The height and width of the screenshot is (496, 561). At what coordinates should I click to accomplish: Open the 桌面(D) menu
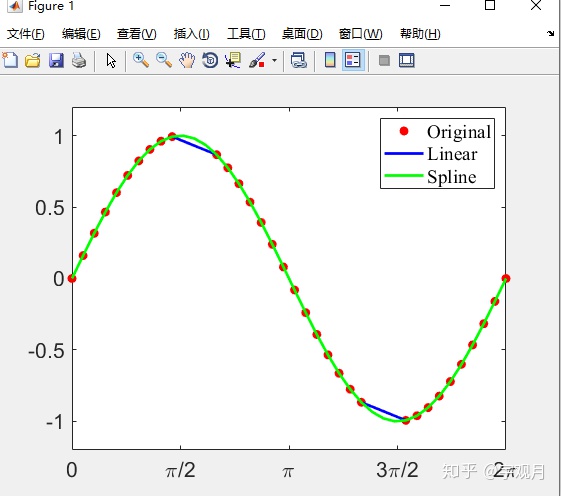302,34
